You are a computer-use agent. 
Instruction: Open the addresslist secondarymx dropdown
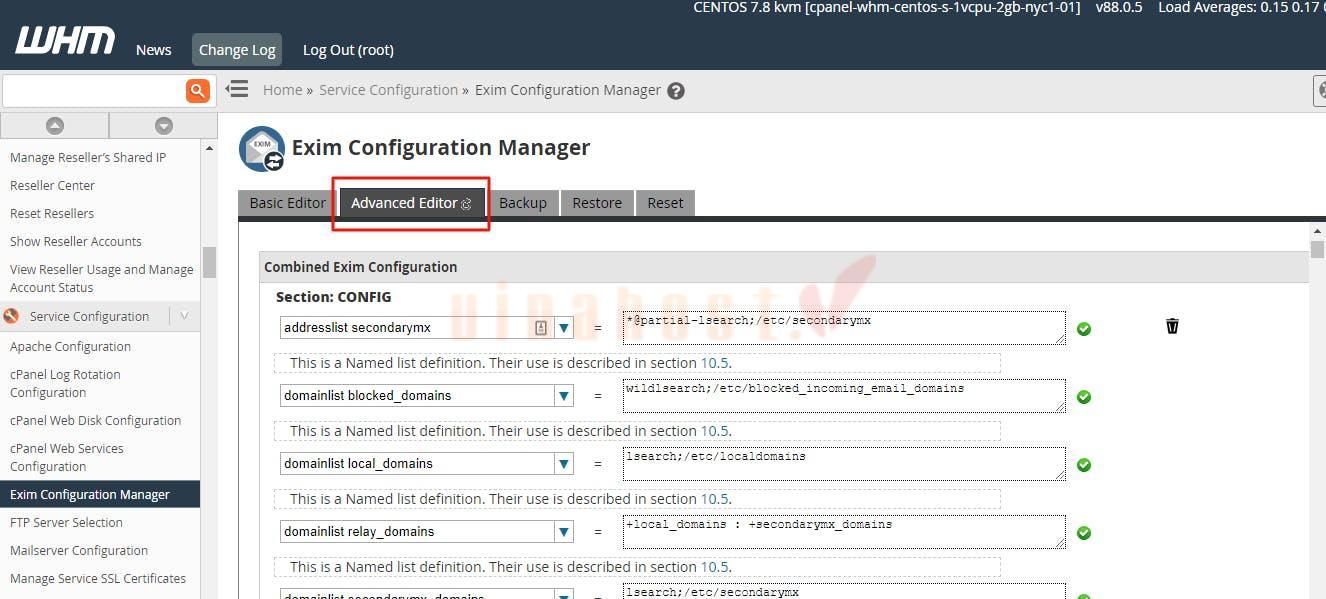pyautogui.click(x=564, y=327)
